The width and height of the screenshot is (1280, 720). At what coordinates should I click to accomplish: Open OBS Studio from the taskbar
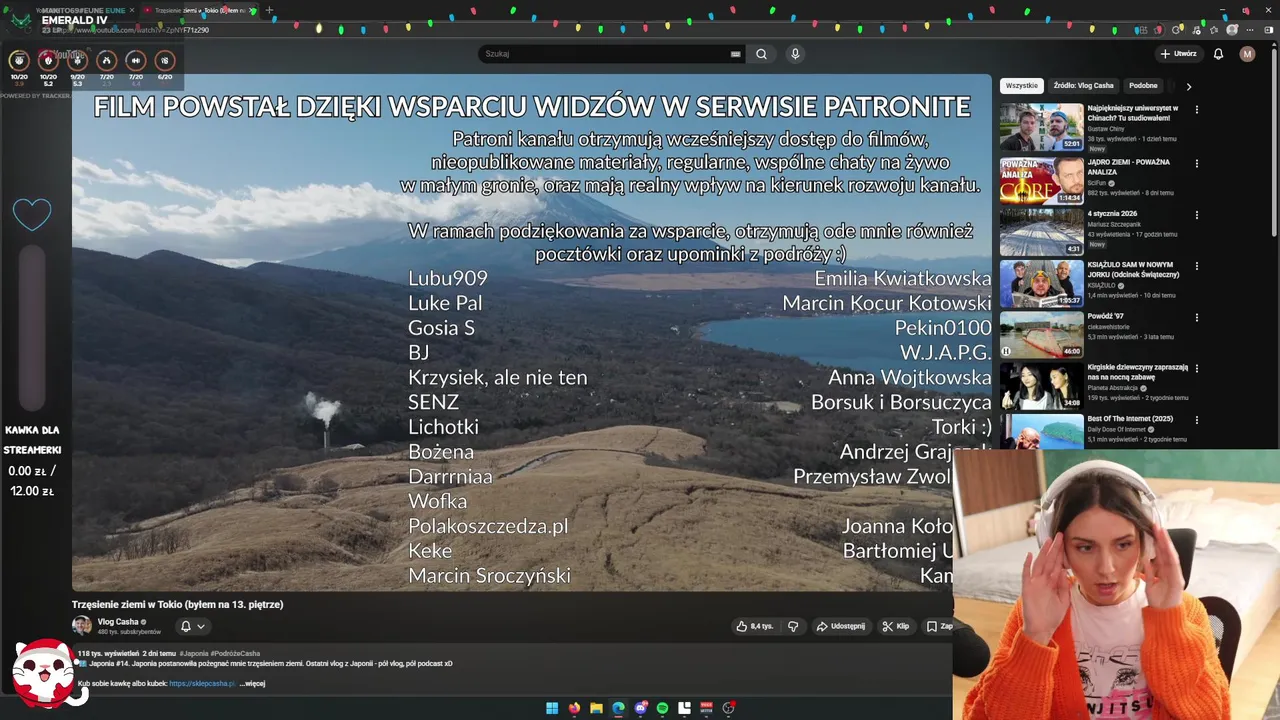(x=729, y=708)
